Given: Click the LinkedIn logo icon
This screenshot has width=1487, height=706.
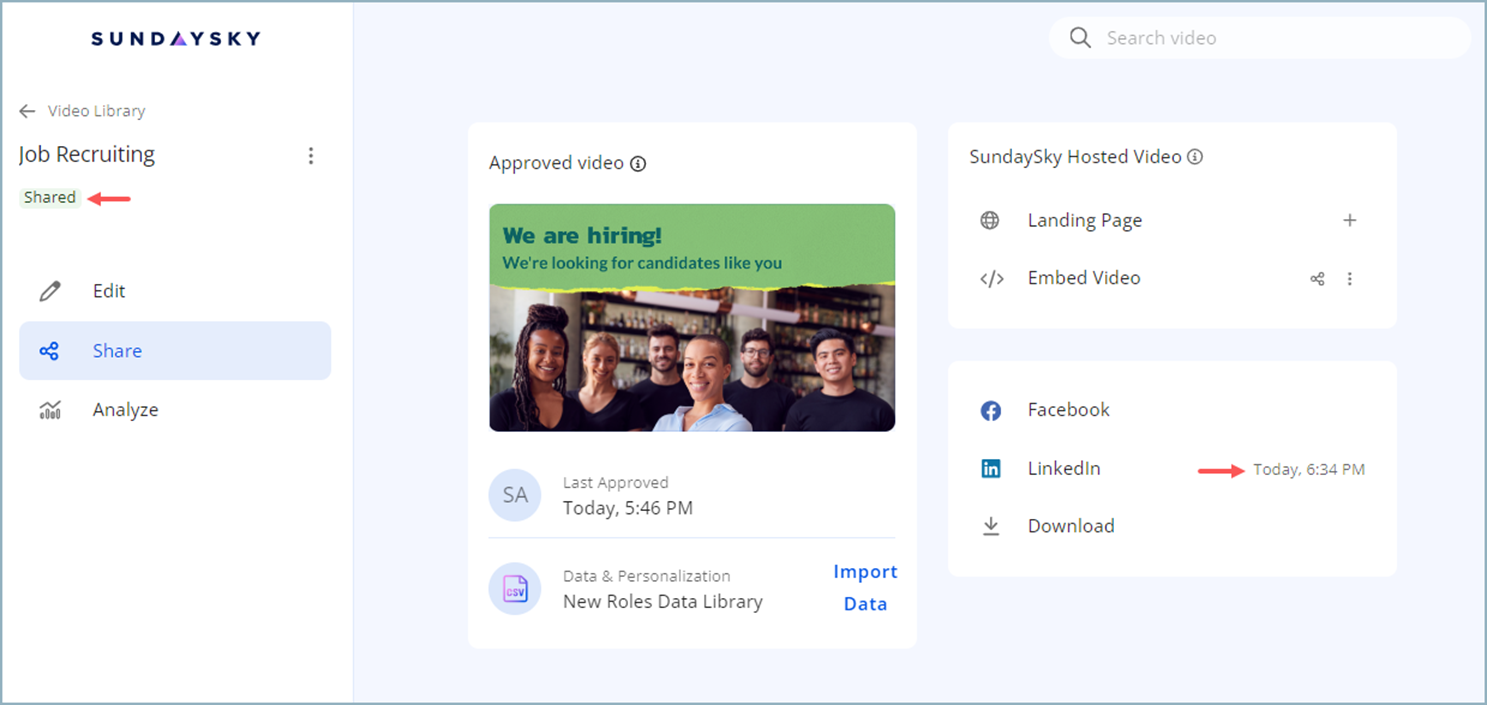Looking at the screenshot, I should pos(991,468).
